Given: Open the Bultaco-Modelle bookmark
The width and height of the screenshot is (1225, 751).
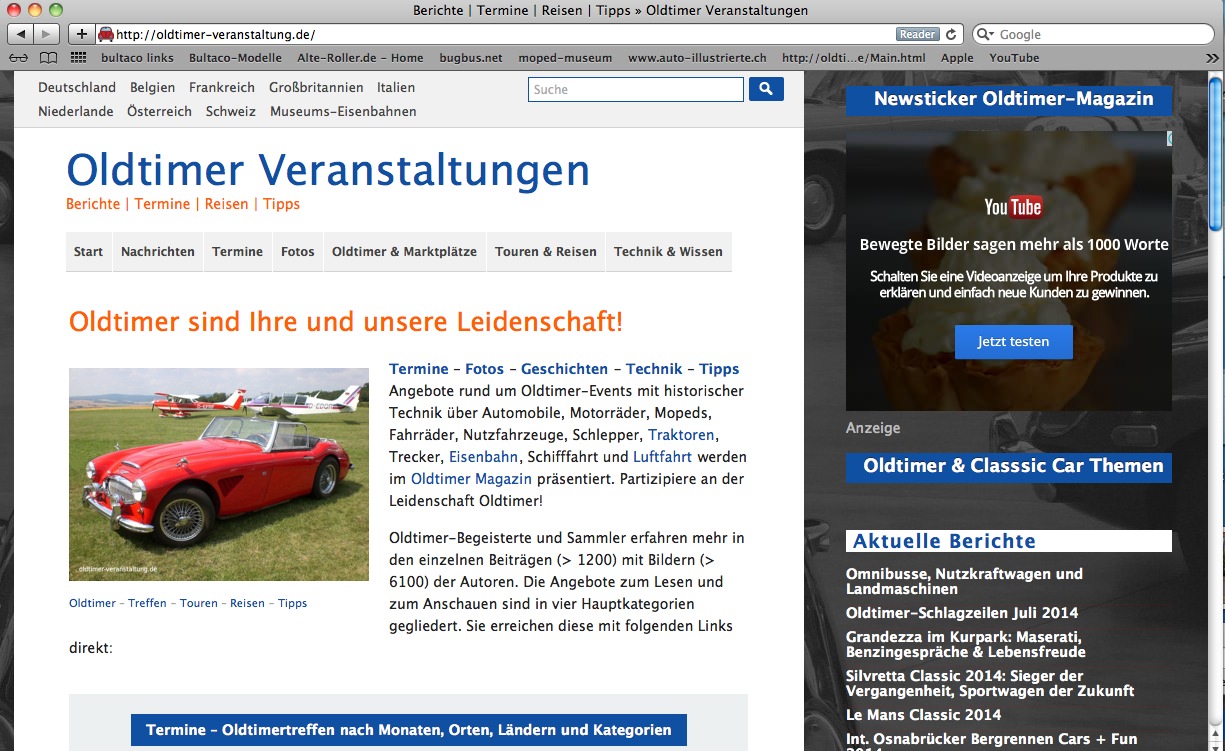Looking at the screenshot, I should click(x=235, y=58).
